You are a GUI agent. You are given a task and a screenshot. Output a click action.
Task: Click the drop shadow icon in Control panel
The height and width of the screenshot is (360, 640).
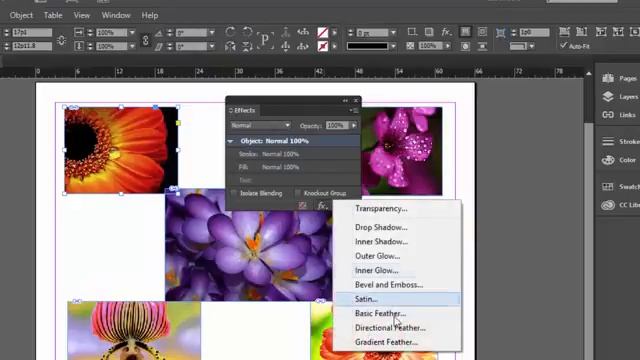pyautogui.click(x=429, y=32)
